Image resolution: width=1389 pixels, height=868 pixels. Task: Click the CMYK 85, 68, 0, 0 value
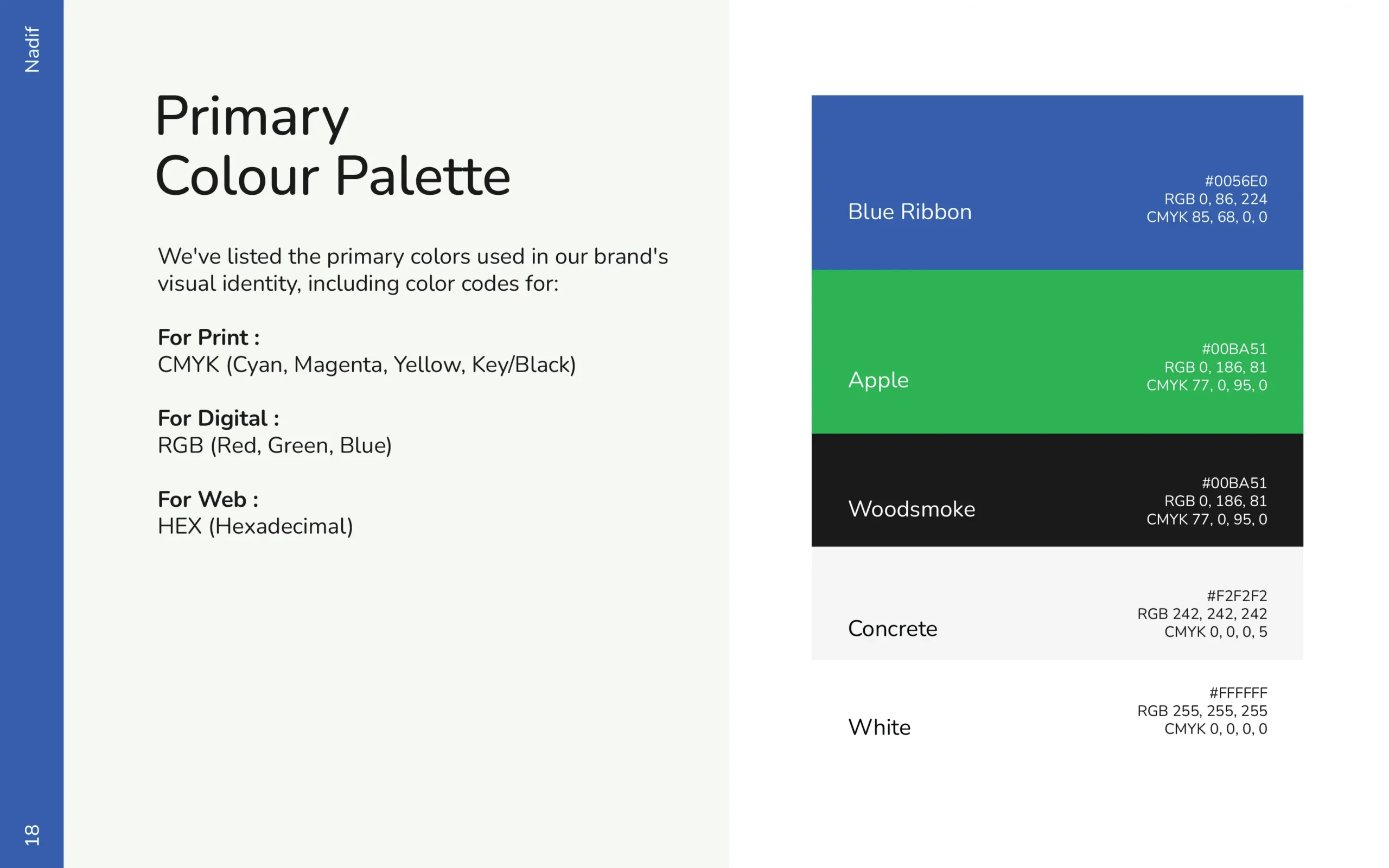[1206, 217]
